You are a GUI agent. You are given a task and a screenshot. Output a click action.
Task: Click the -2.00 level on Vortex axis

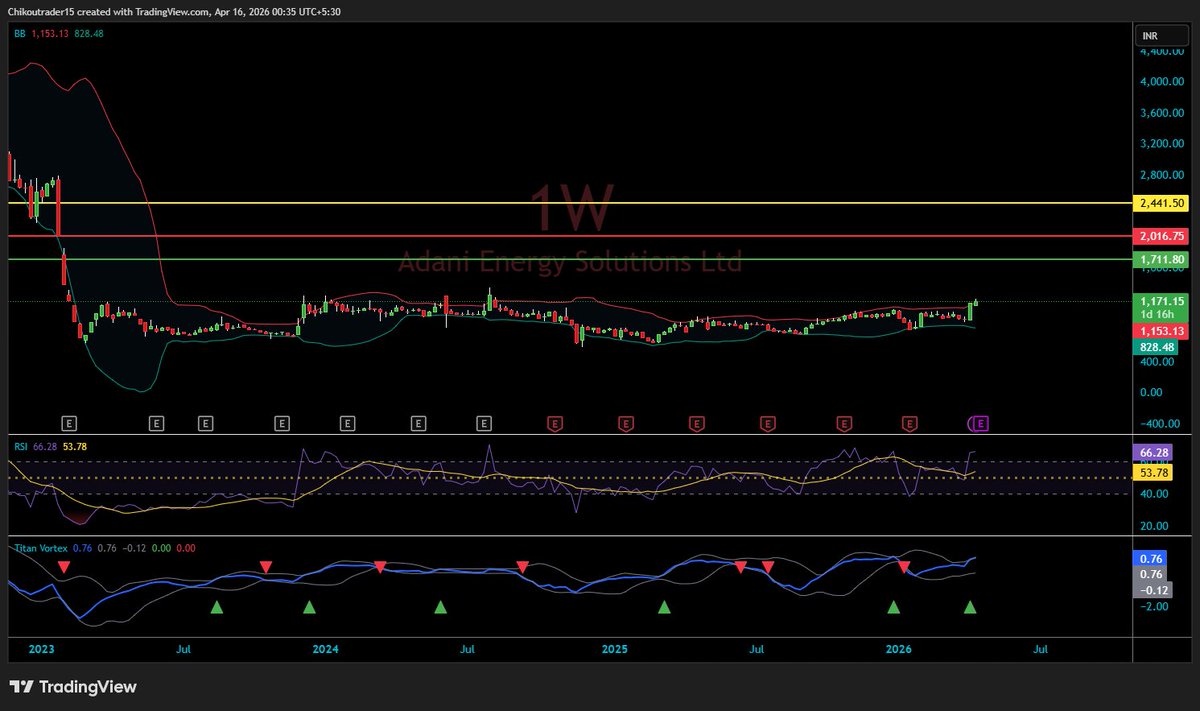[x=1154, y=606]
